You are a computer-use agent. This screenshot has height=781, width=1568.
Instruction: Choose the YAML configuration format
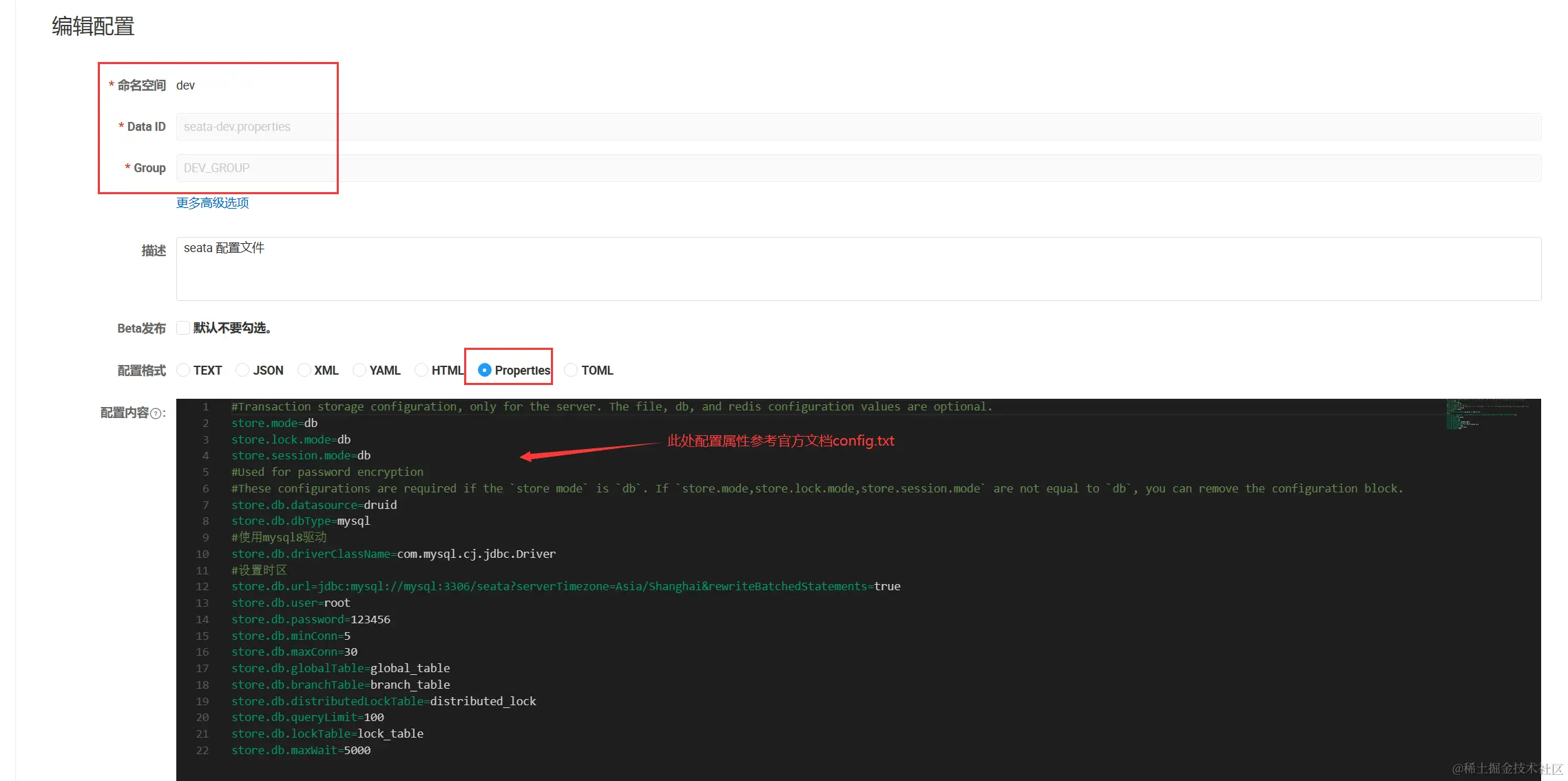[359, 371]
